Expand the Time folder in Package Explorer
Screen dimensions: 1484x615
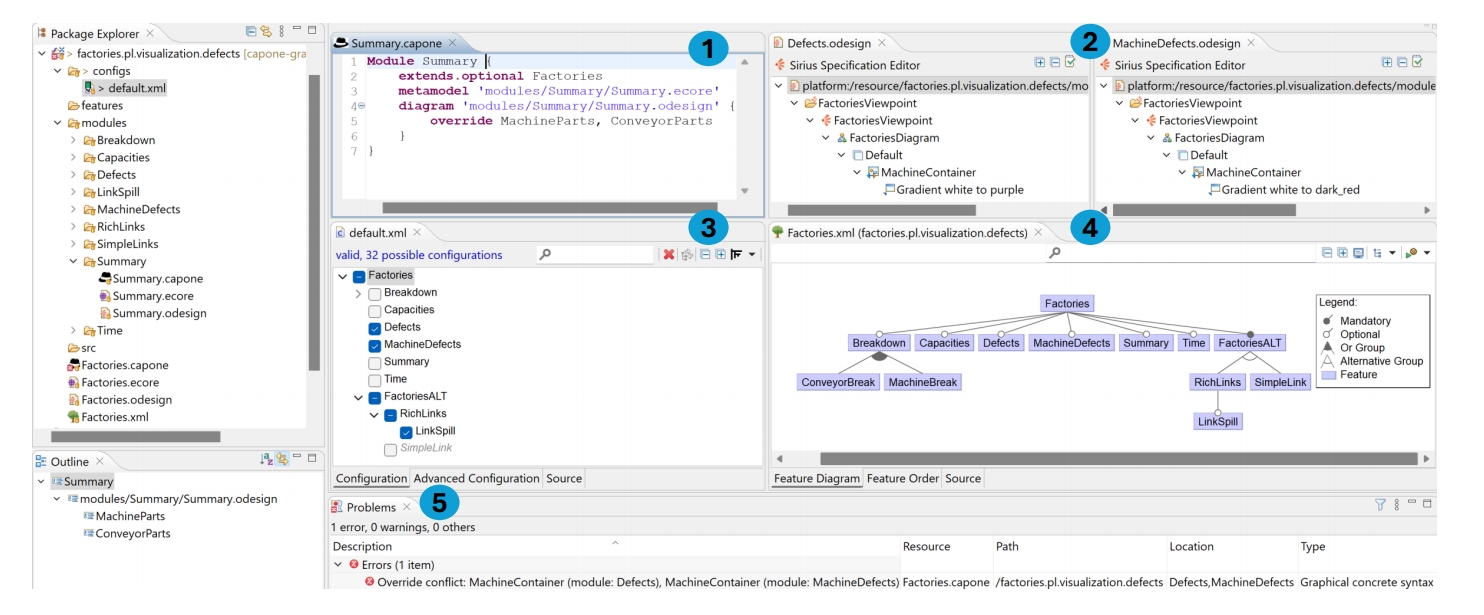point(73,331)
